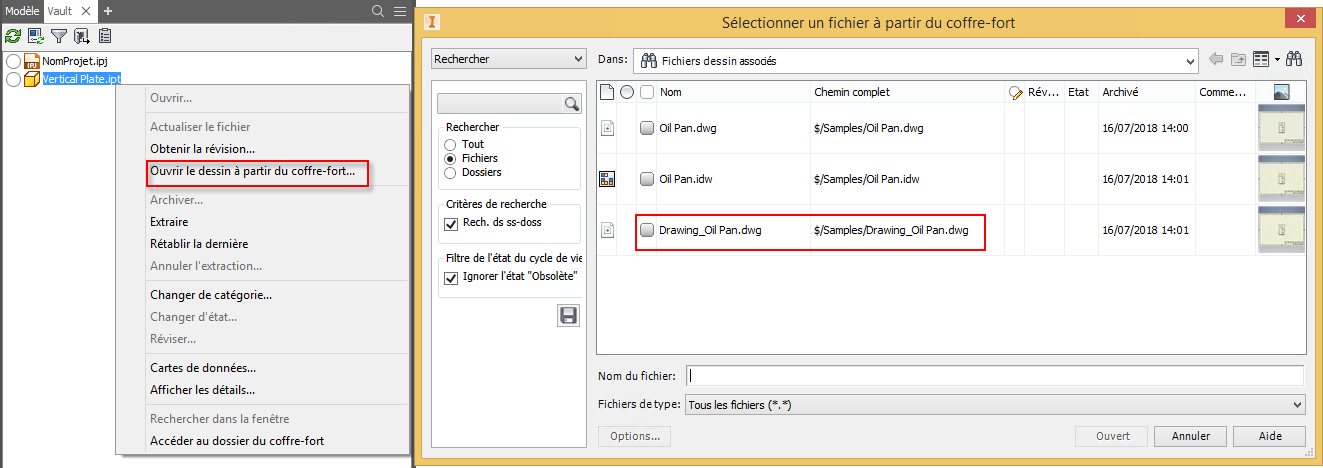The height and width of the screenshot is (468, 1323).
Task: Uncheck Ignorer l'état "Obsolète" checkbox
Action: 451,277
